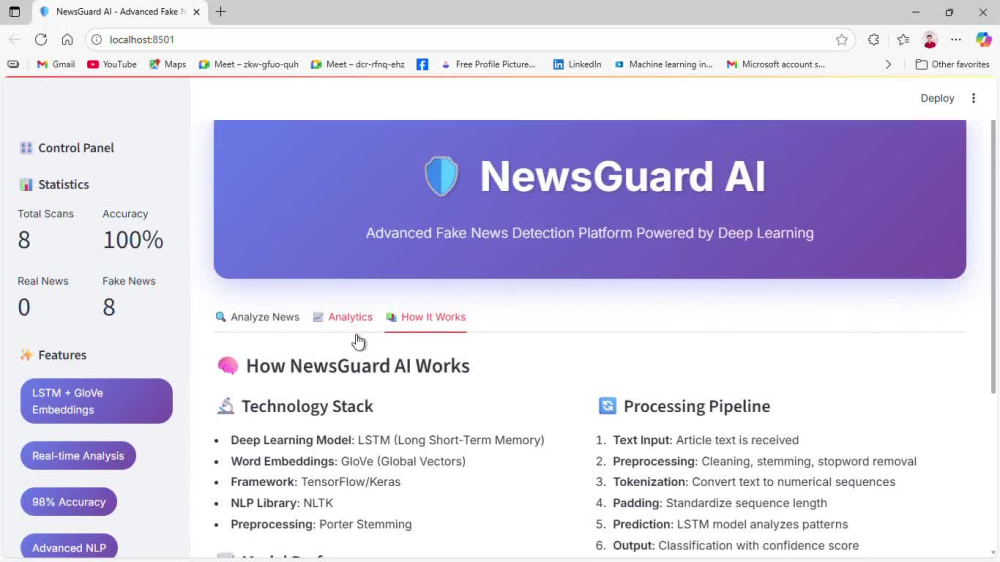Click the LSTM + GloVe Embeddings feature pill
This screenshot has width=1000, height=562.
tap(96, 401)
